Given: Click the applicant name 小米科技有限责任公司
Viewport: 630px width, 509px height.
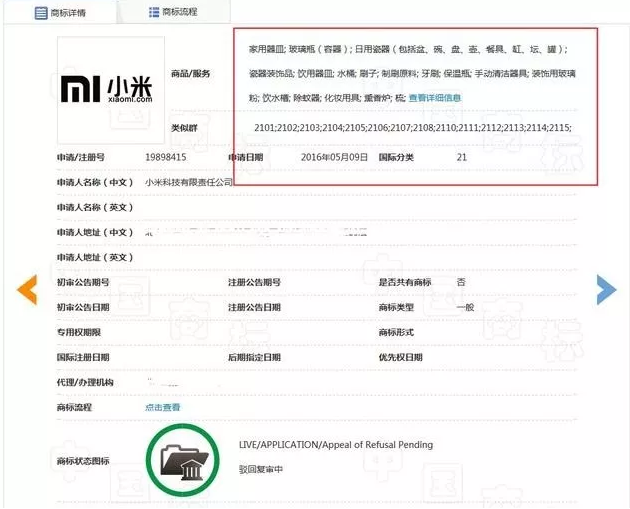Looking at the screenshot, I should click(x=189, y=182).
